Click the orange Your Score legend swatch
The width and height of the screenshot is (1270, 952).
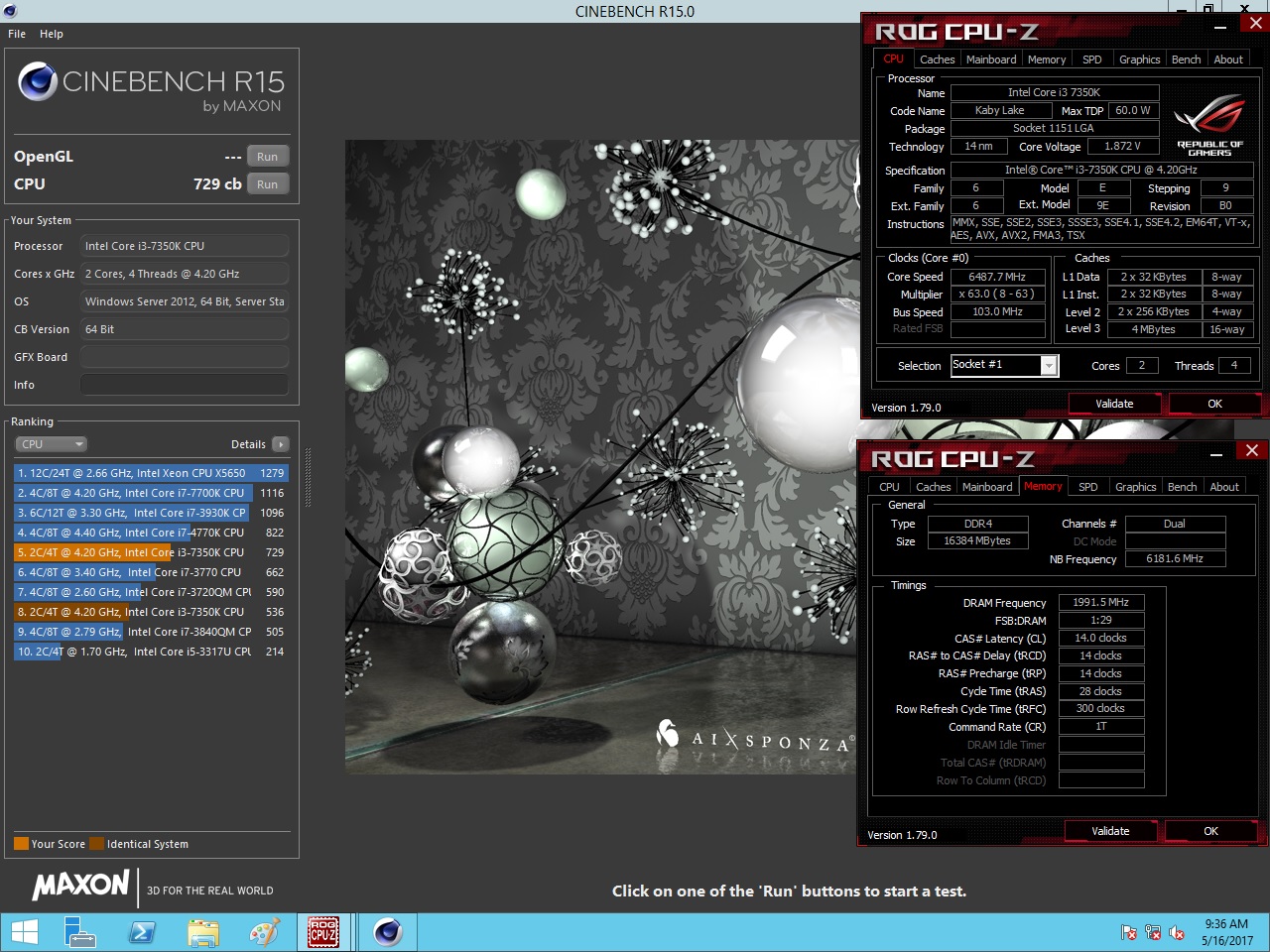coord(21,844)
